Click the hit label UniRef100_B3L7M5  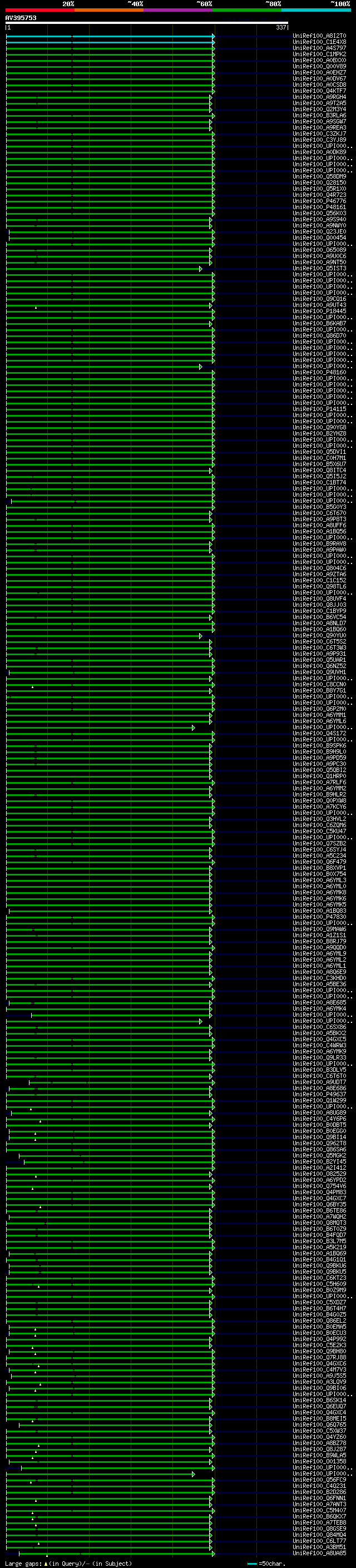point(319,1241)
